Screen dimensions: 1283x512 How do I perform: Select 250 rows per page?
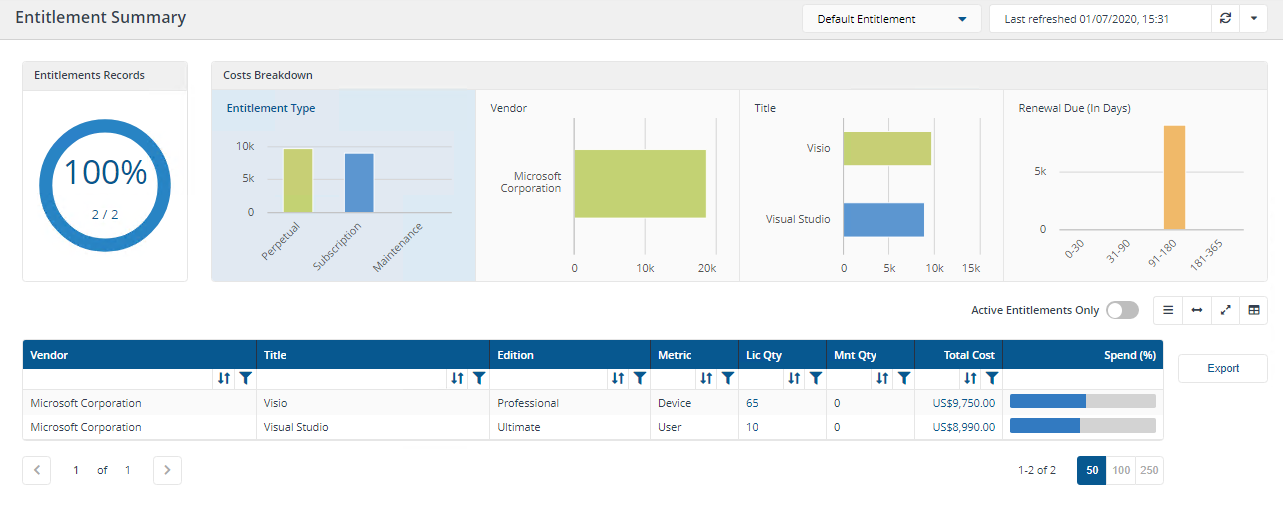point(1149,470)
